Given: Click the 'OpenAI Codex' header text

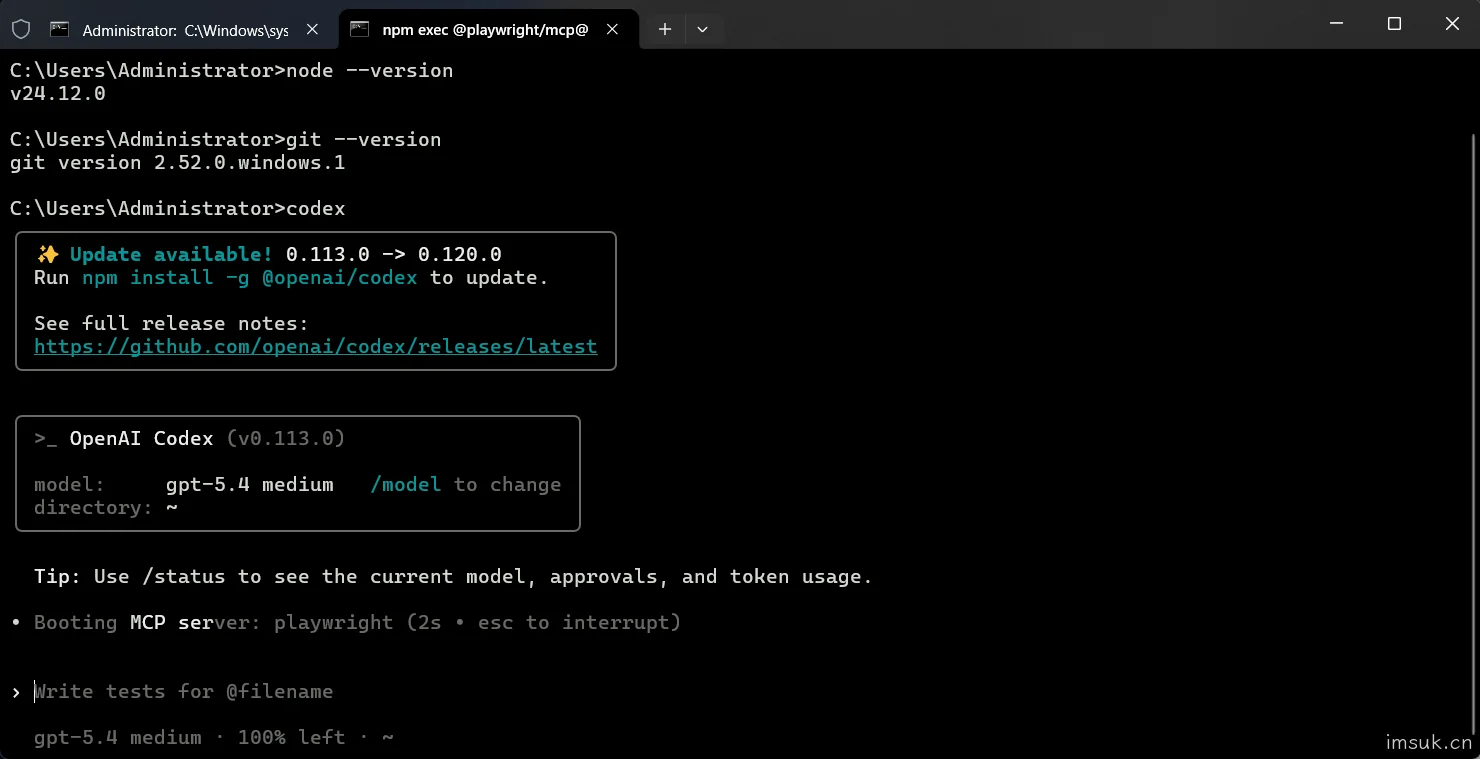Looking at the screenshot, I should click(141, 438).
